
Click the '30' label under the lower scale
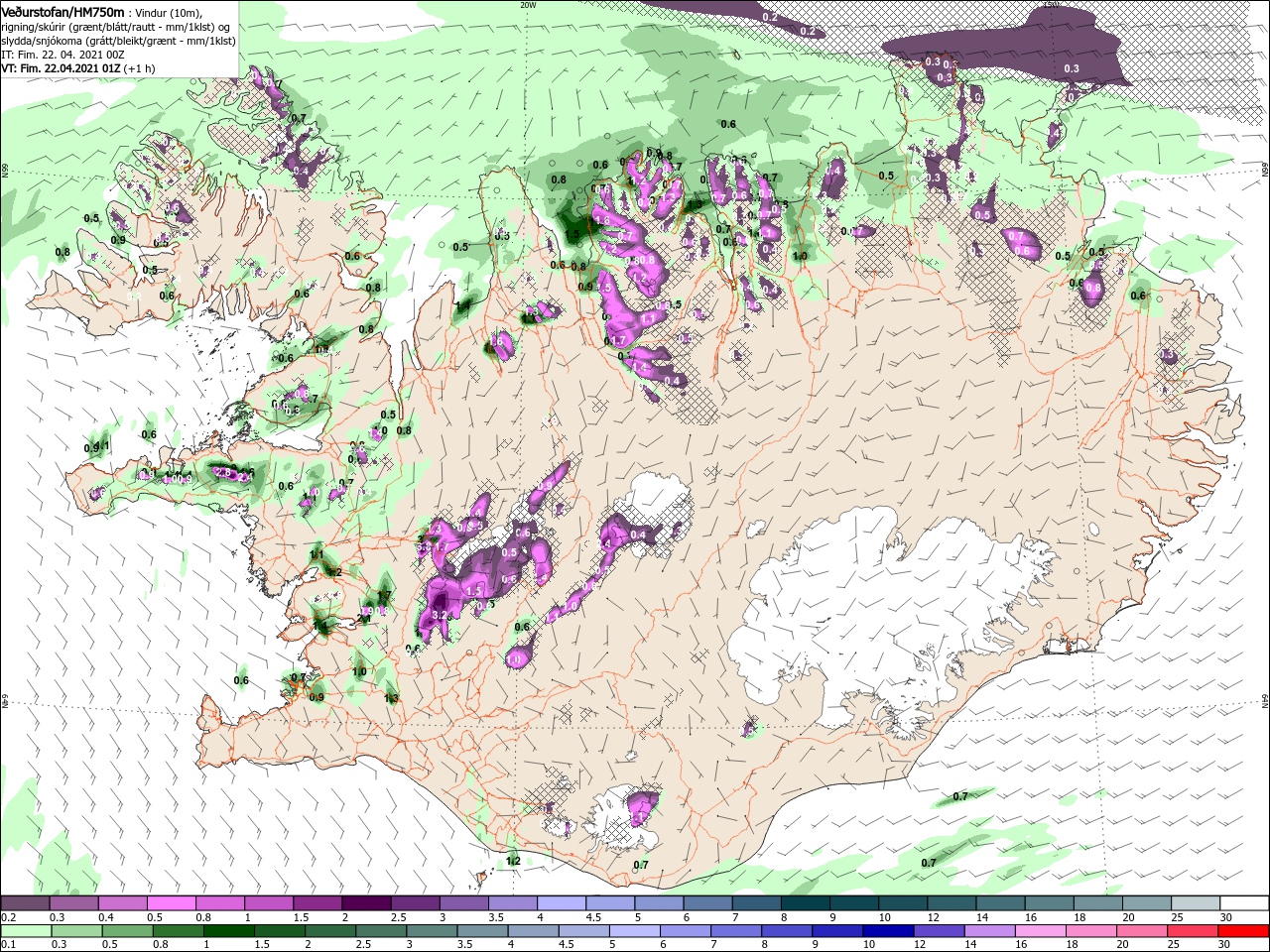[1226, 945]
